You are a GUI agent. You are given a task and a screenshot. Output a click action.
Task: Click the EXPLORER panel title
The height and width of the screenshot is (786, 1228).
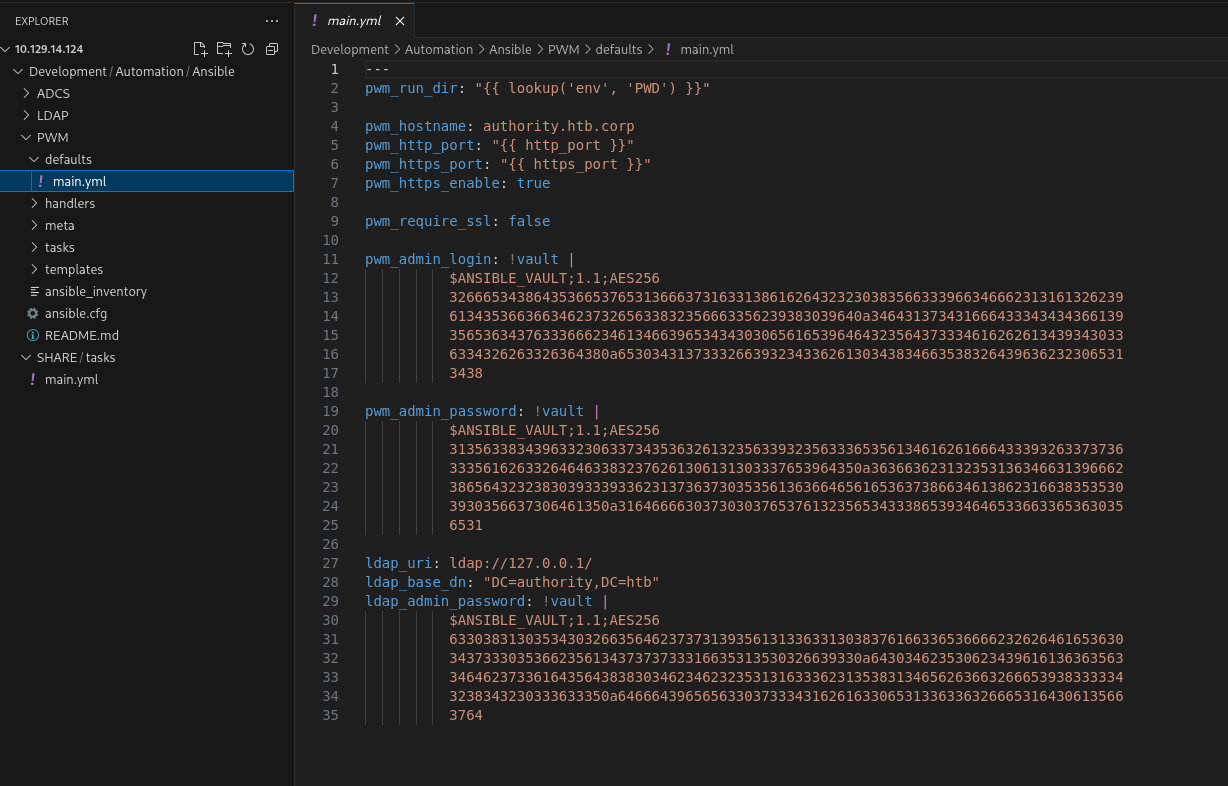coord(42,21)
